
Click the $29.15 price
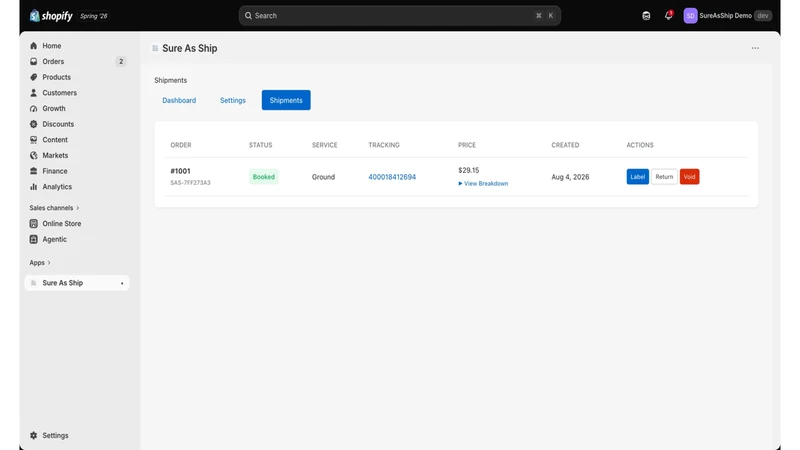tap(468, 170)
